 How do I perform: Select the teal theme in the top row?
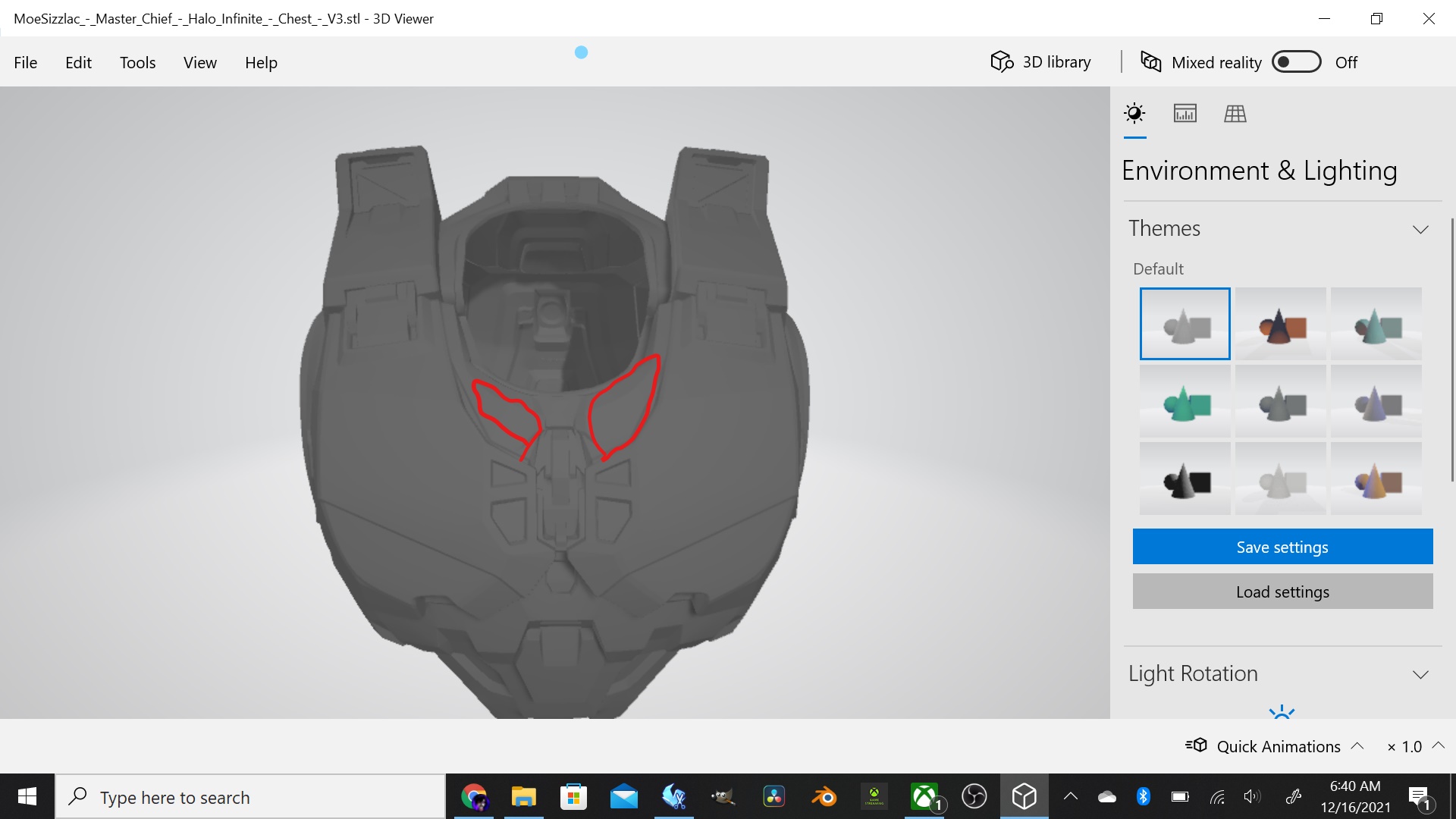(1376, 324)
